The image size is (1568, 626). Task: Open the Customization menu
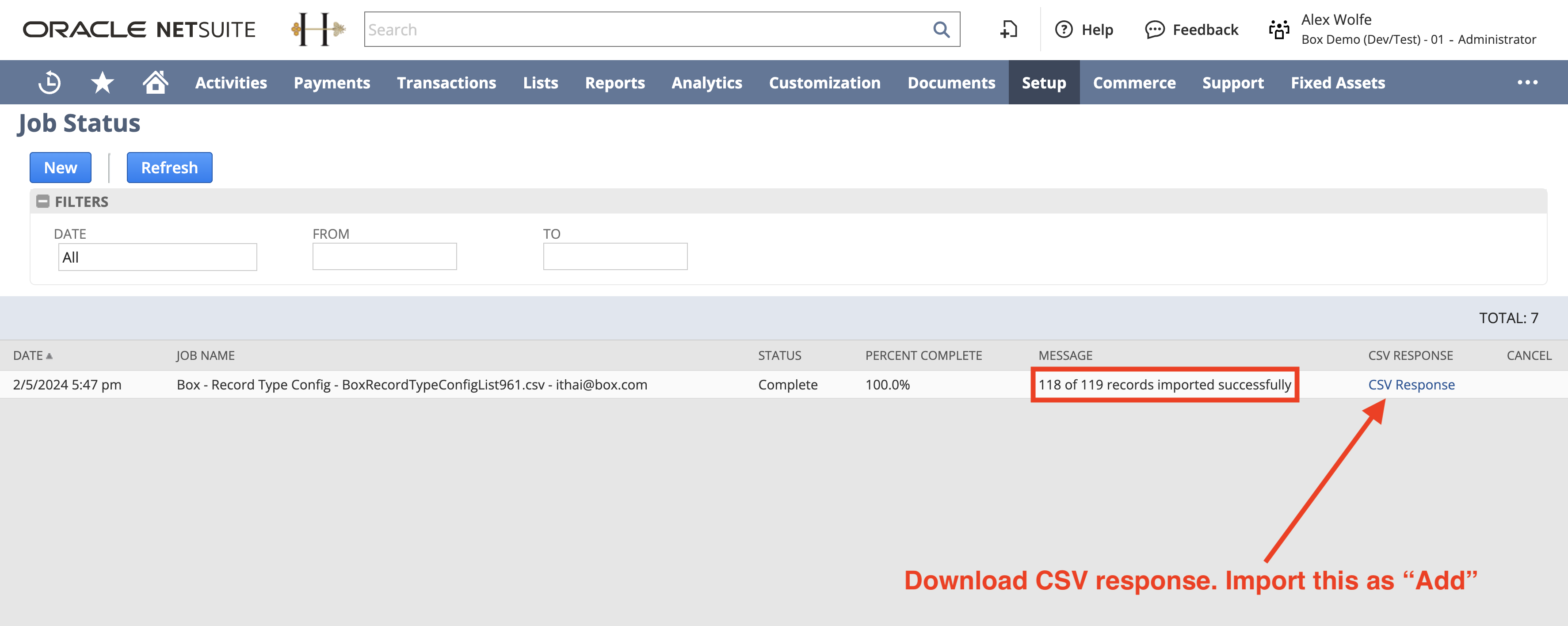[x=824, y=82]
